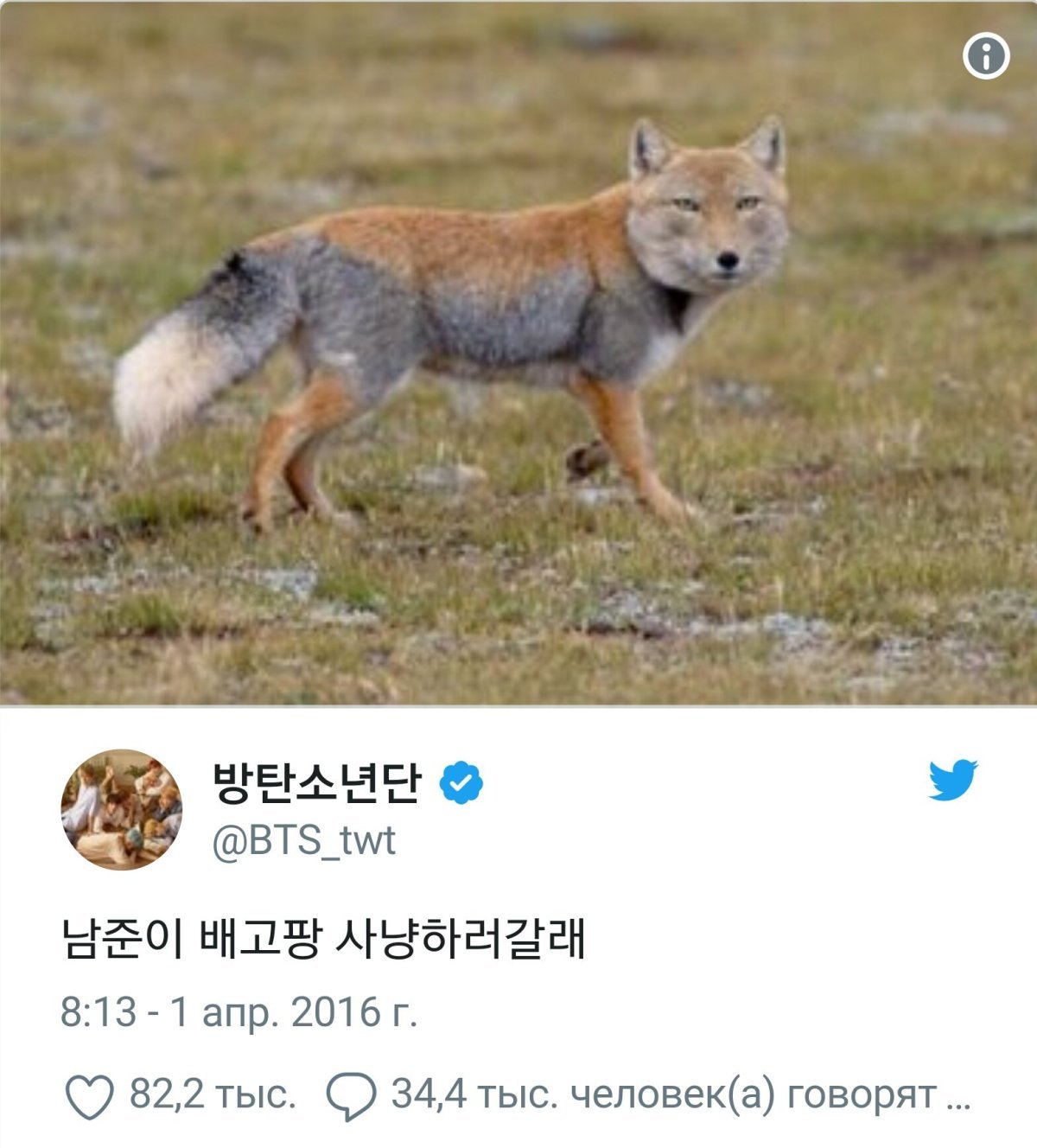Viewport: 1037px width, 1148px height.
Task: Click the 8:13 time in the timestamp
Action: click(x=99, y=1011)
